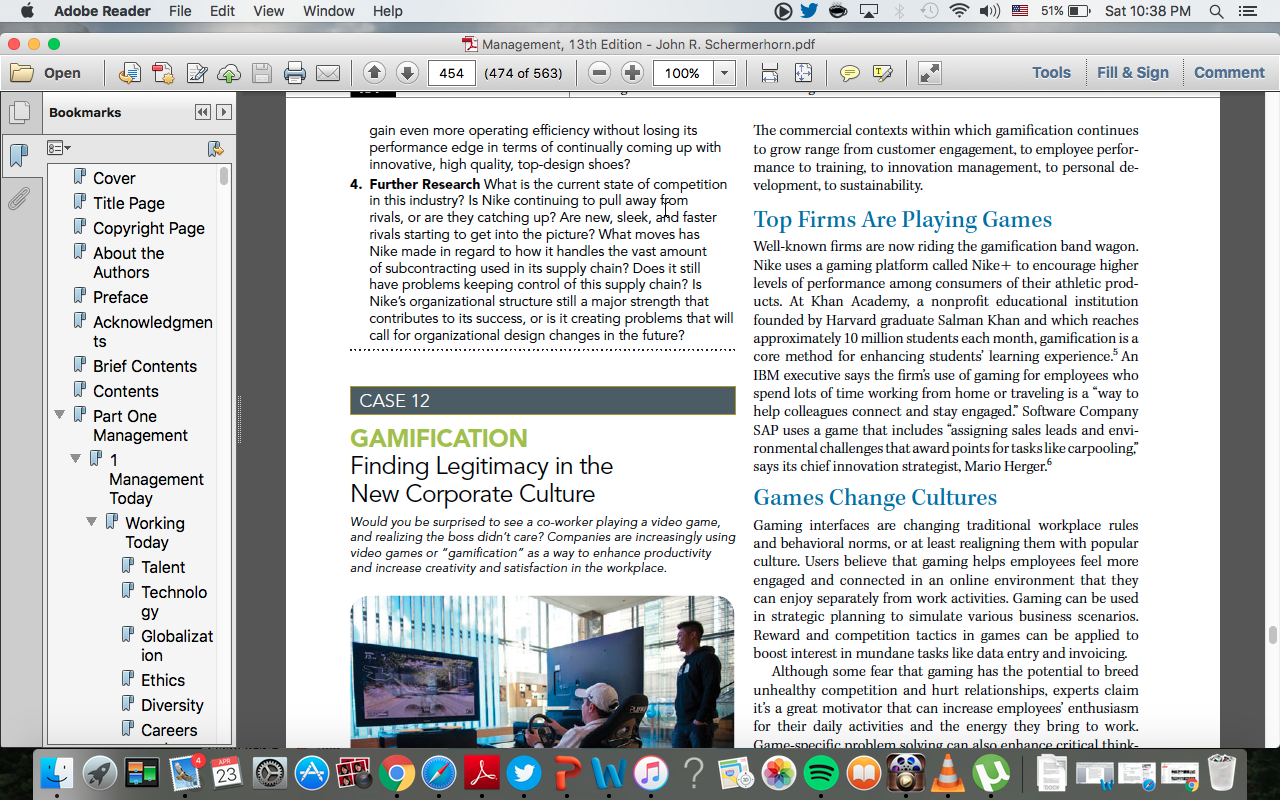Click the new bookmark icon
Viewport: 1280px width, 800px height.
(215, 148)
